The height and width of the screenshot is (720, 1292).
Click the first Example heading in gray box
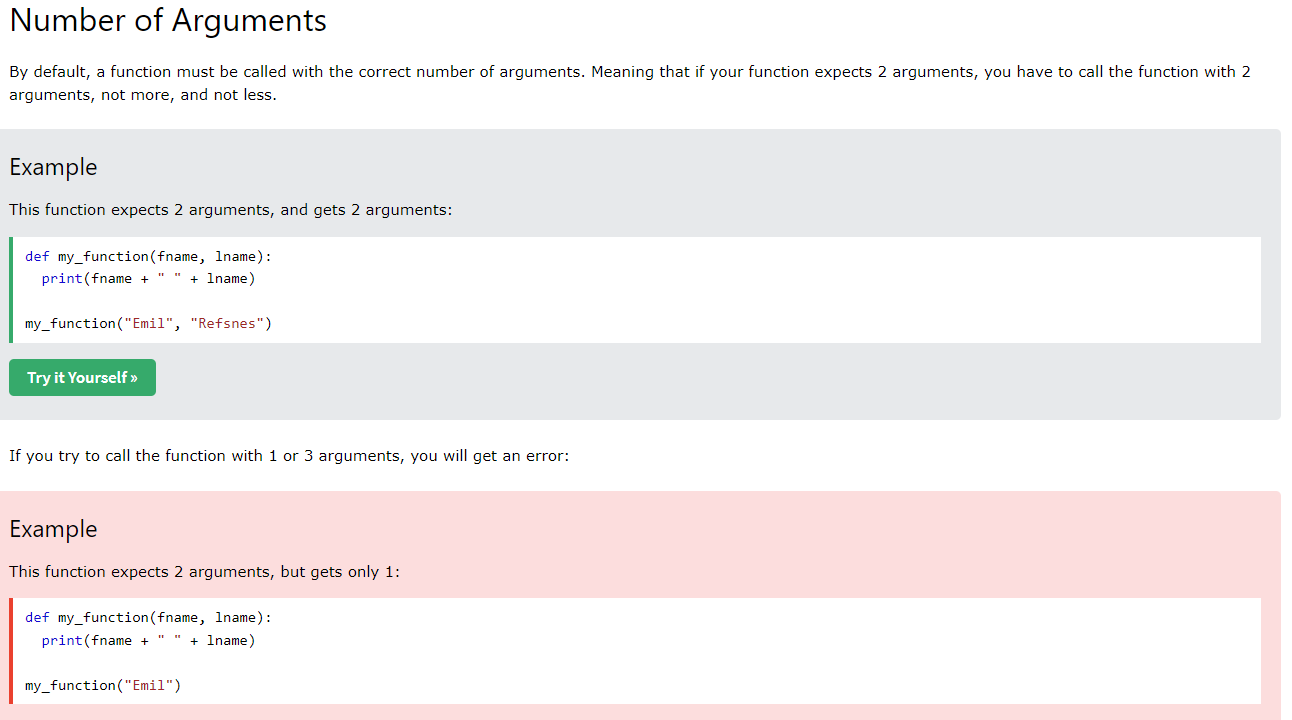coord(53,167)
